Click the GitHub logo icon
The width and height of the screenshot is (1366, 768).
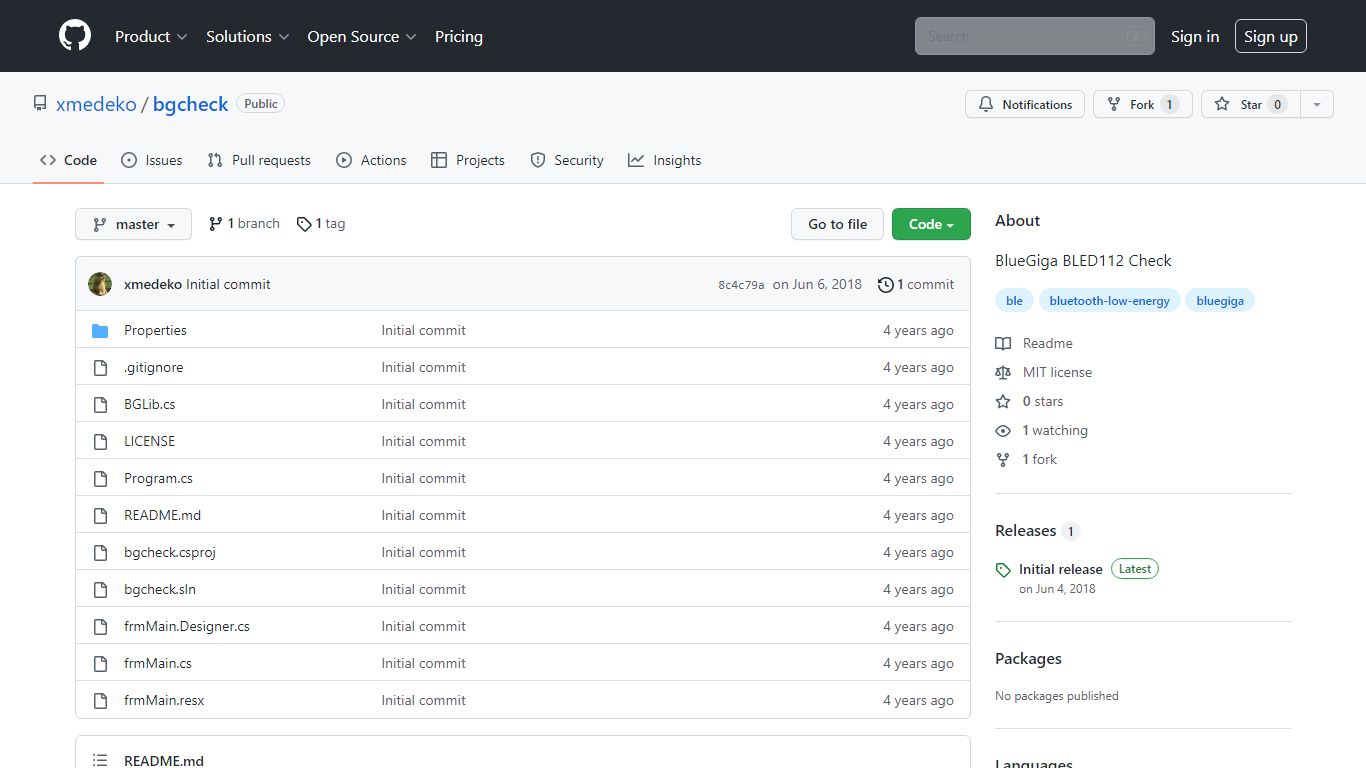click(75, 36)
